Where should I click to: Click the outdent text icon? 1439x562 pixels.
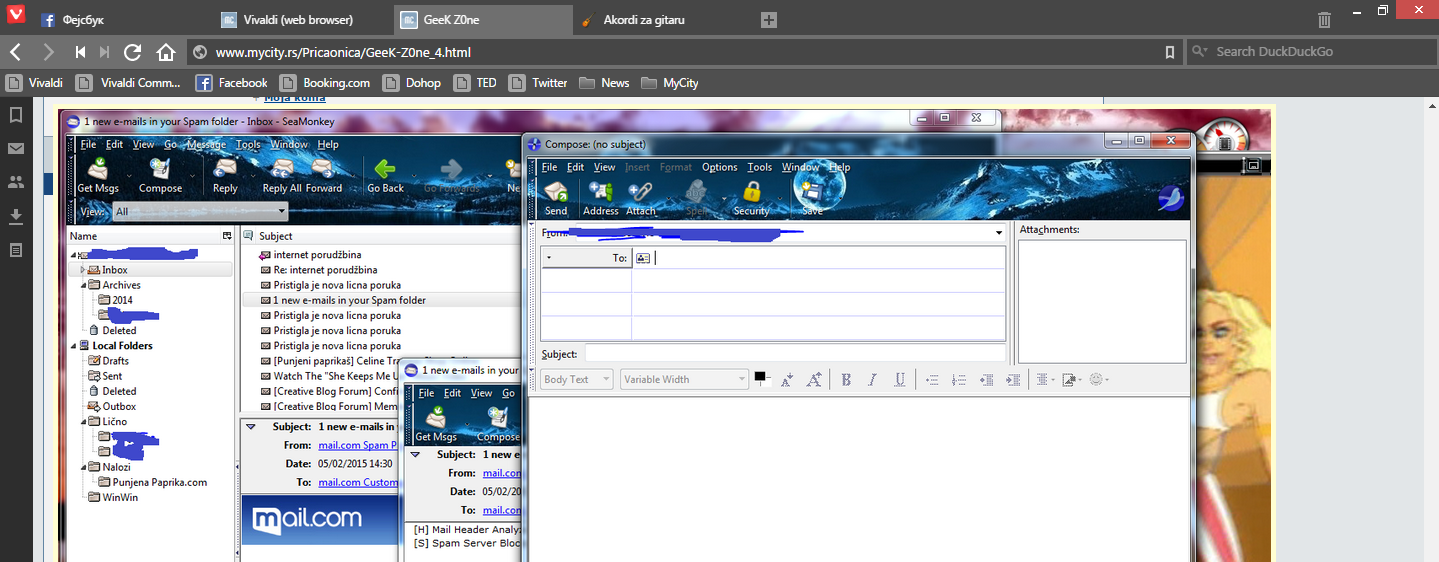[987, 379]
